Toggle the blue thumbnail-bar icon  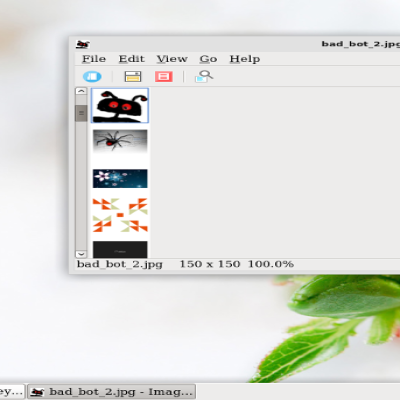92,77
